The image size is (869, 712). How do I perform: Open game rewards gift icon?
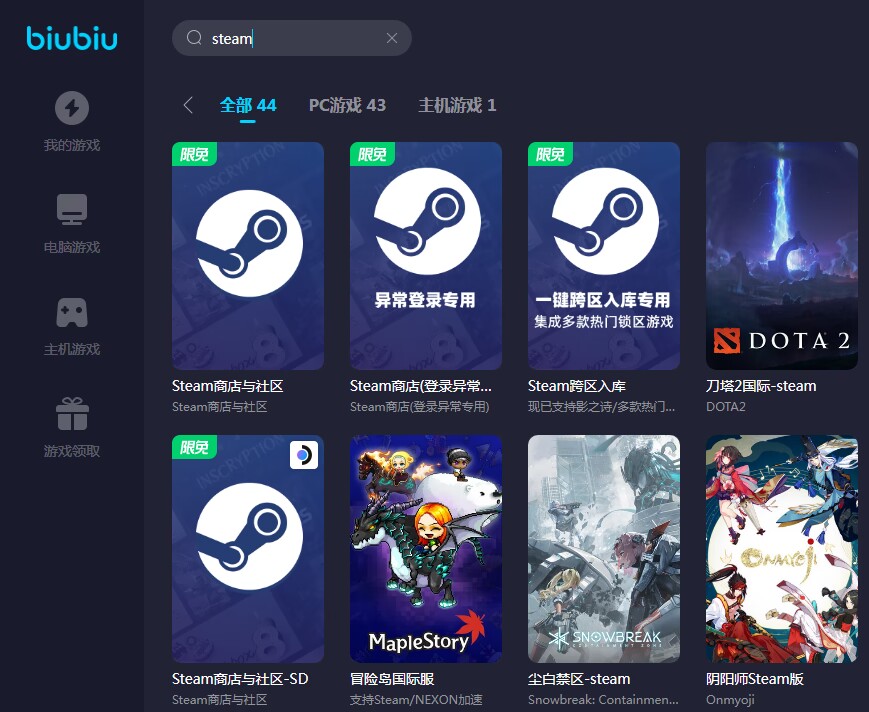pyautogui.click(x=72, y=414)
